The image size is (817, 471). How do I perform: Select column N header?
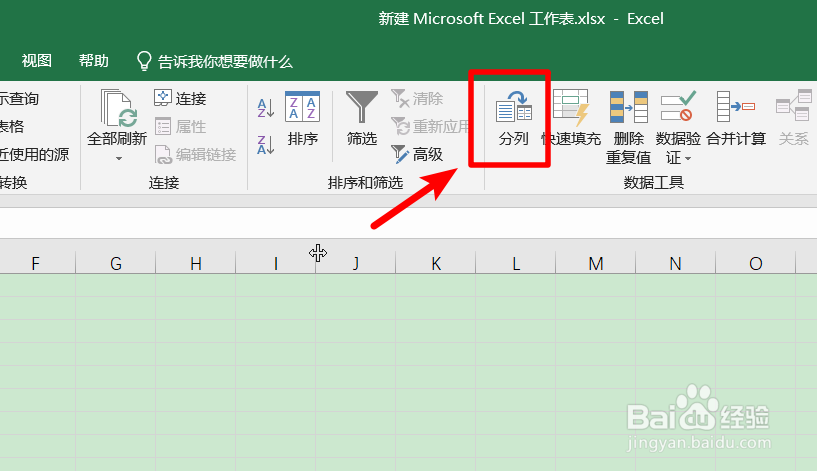pyautogui.click(x=675, y=263)
